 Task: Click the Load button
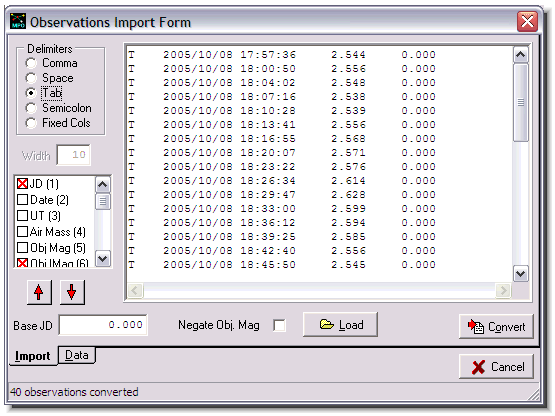click(341, 325)
